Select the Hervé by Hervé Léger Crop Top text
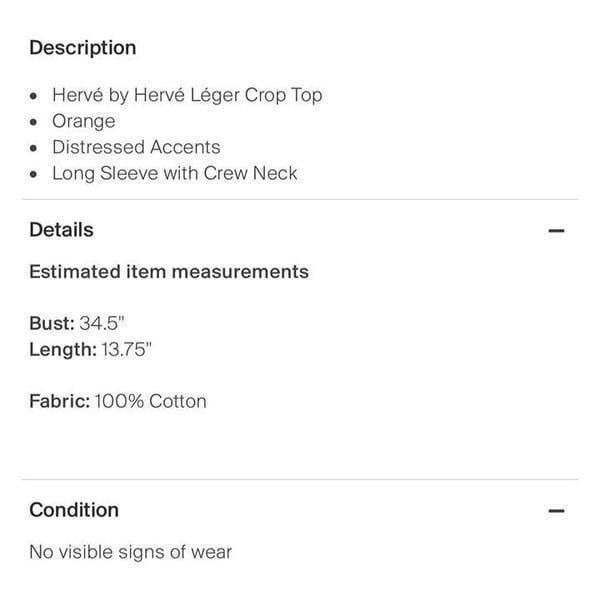 (x=187, y=95)
